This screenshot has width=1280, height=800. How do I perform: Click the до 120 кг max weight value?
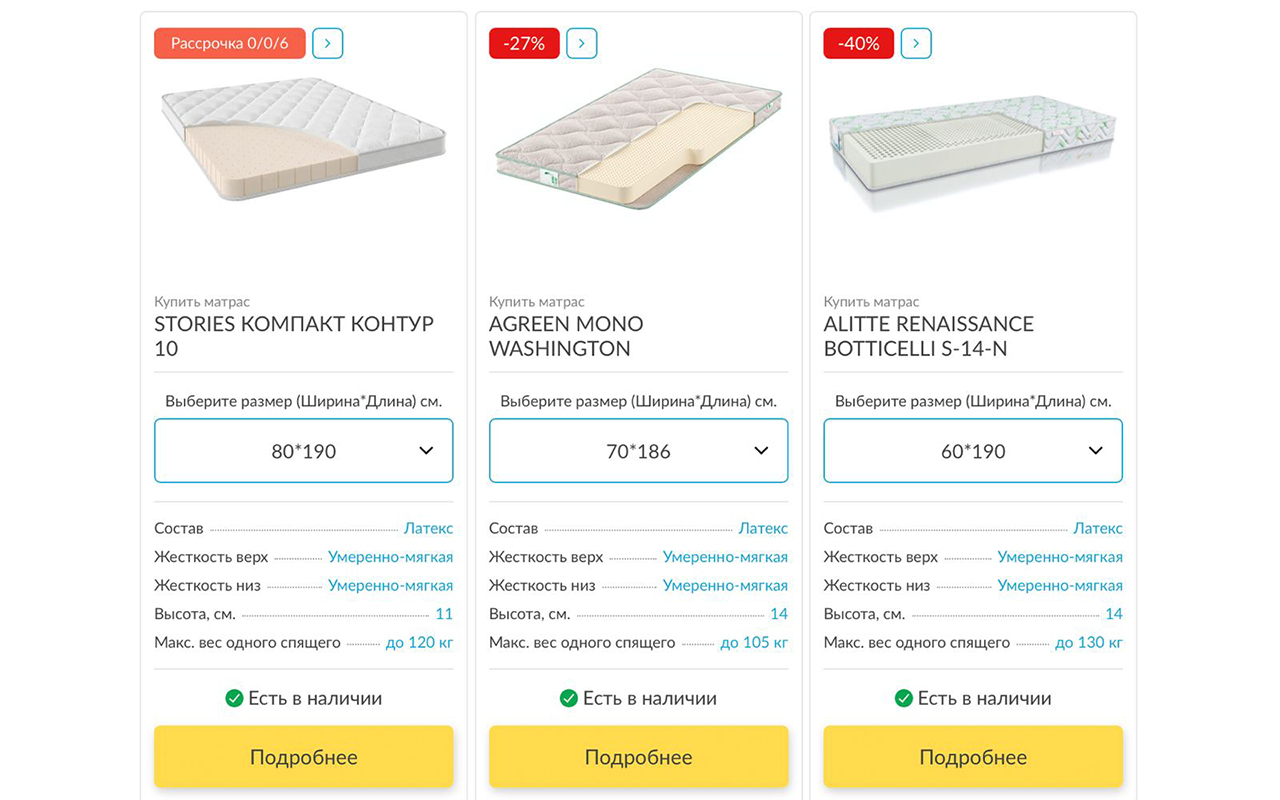[419, 642]
